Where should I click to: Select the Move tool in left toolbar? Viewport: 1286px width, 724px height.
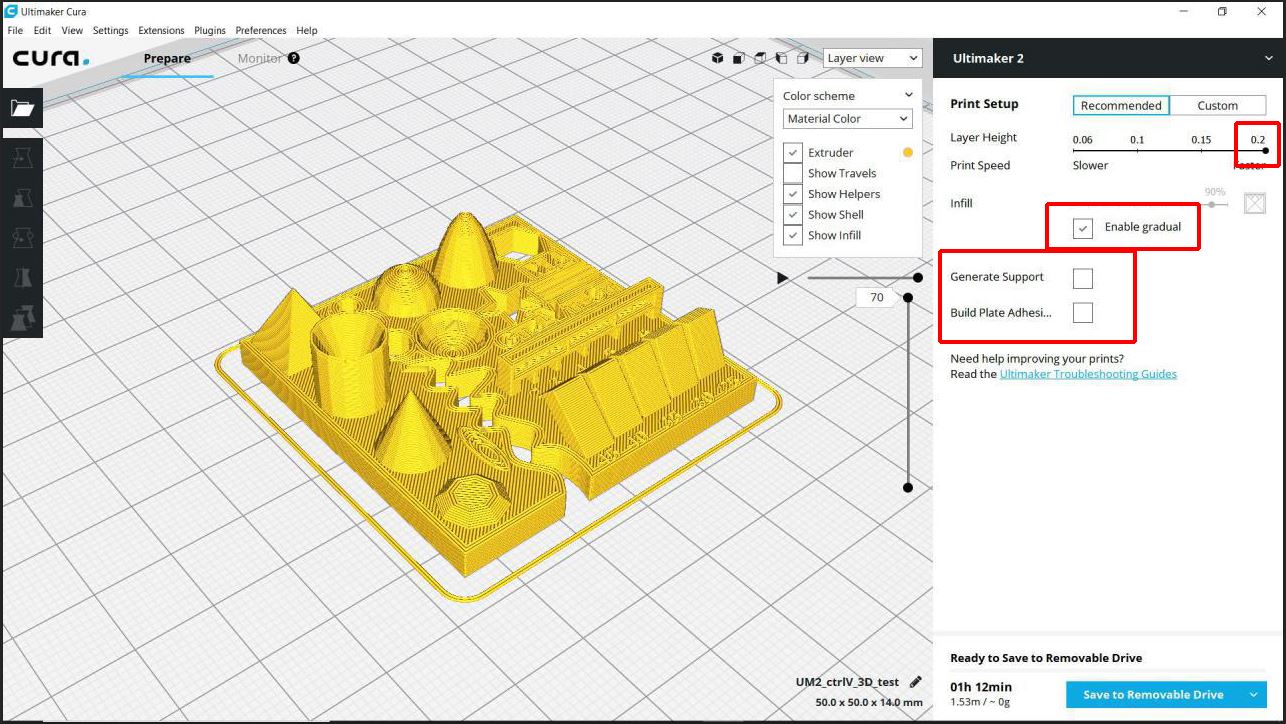tap(22, 157)
